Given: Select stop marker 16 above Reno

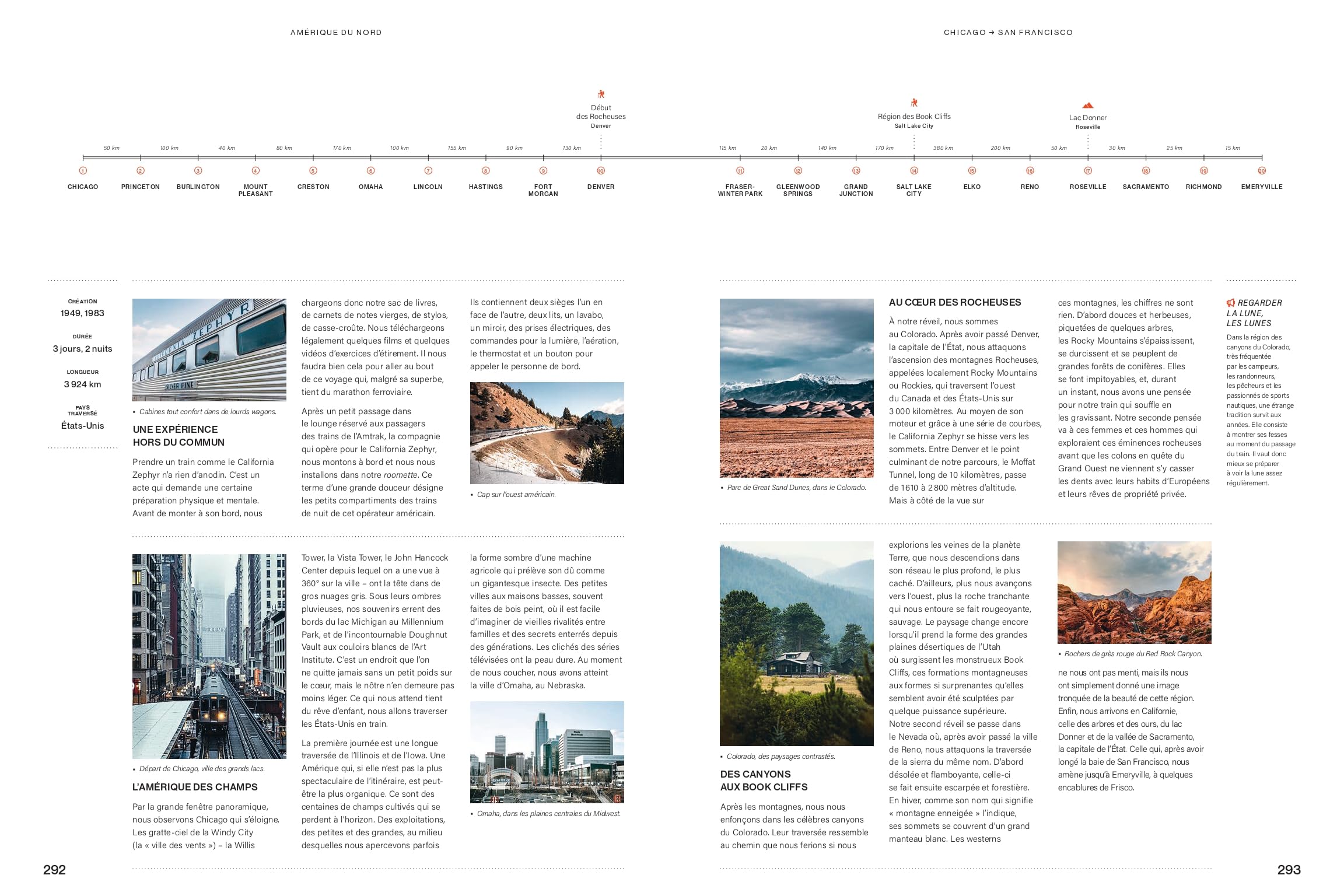Looking at the screenshot, I should [x=1030, y=171].
